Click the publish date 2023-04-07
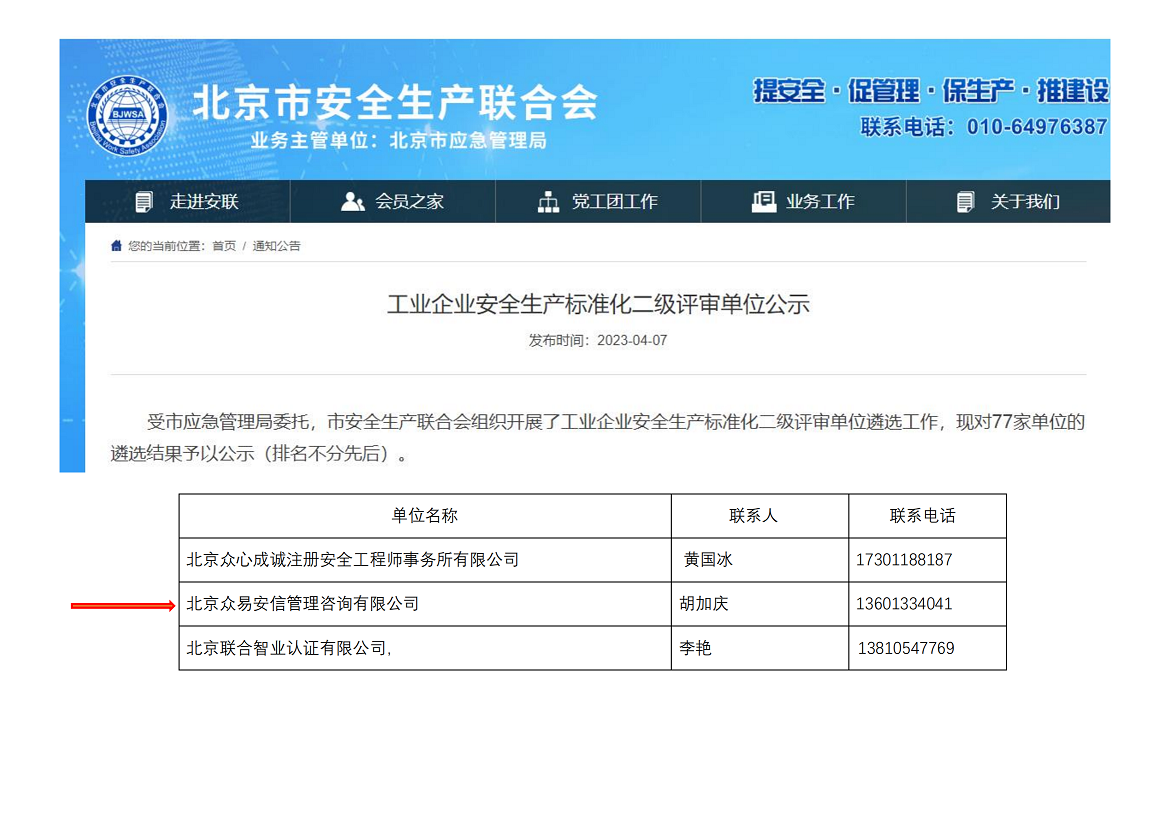The image size is (1170, 827). [x=632, y=340]
